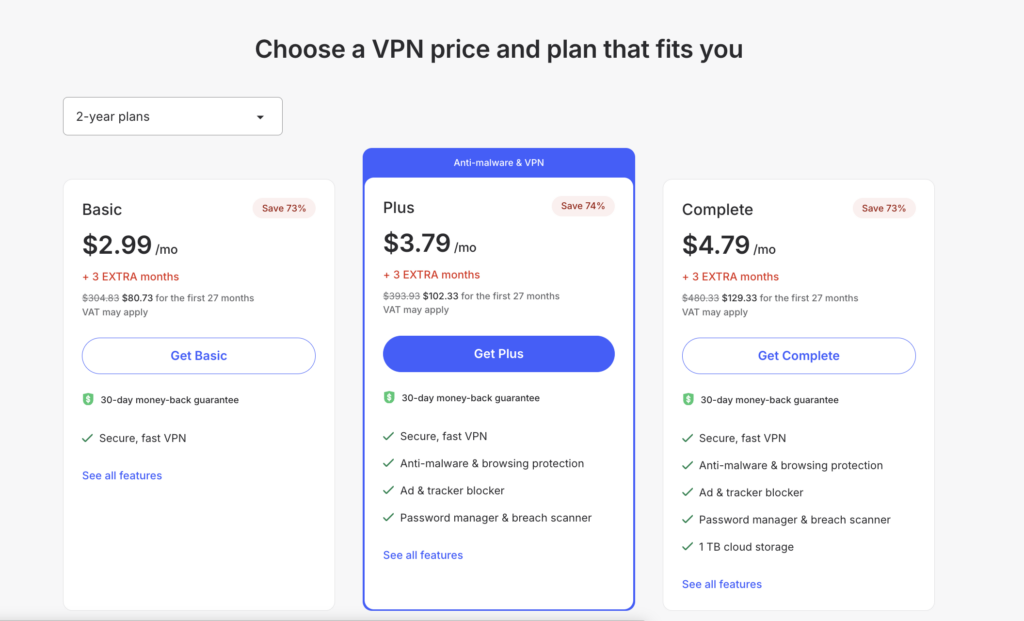This screenshot has height=621, width=1024.
Task: Click the shield icon on the Plus plan
Action: pyautogui.click(x=389, y=397)
